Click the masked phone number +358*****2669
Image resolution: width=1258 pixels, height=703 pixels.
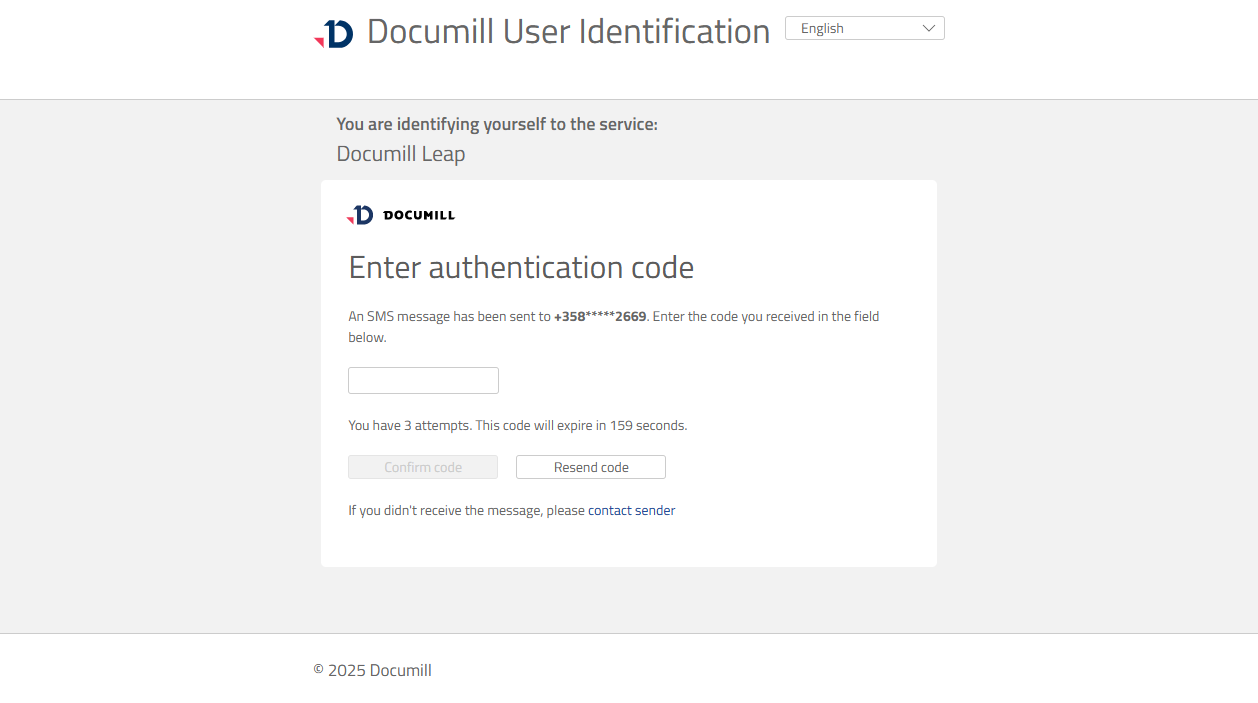[x=600, y=316]
